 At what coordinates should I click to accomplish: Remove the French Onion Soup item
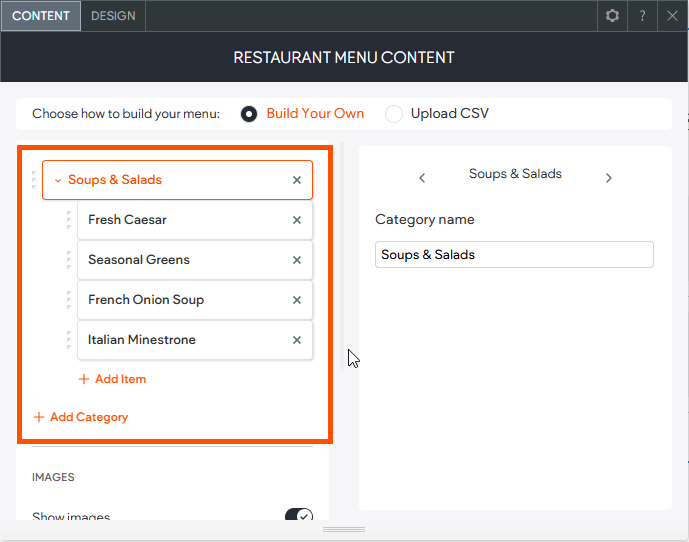pos(296,301)
